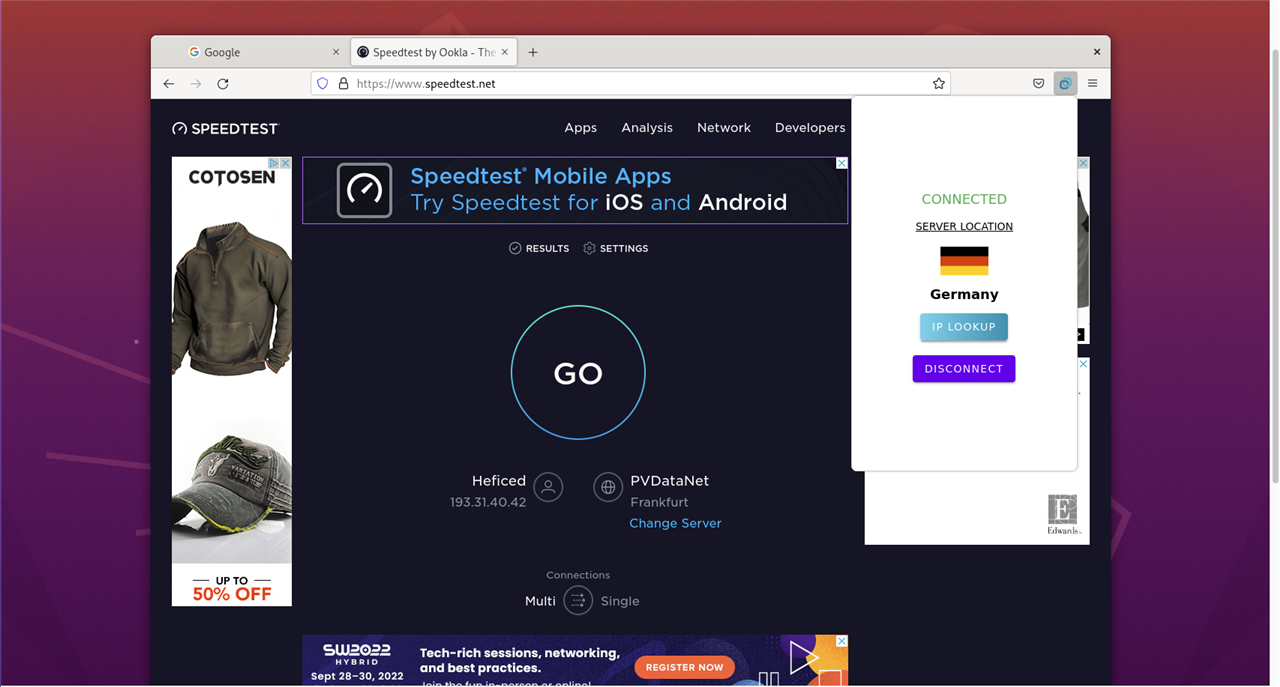Click the CONNECTED status text
Image resolution: width=1280 pixels, height=687 pixels.
(x=964, y=199)
